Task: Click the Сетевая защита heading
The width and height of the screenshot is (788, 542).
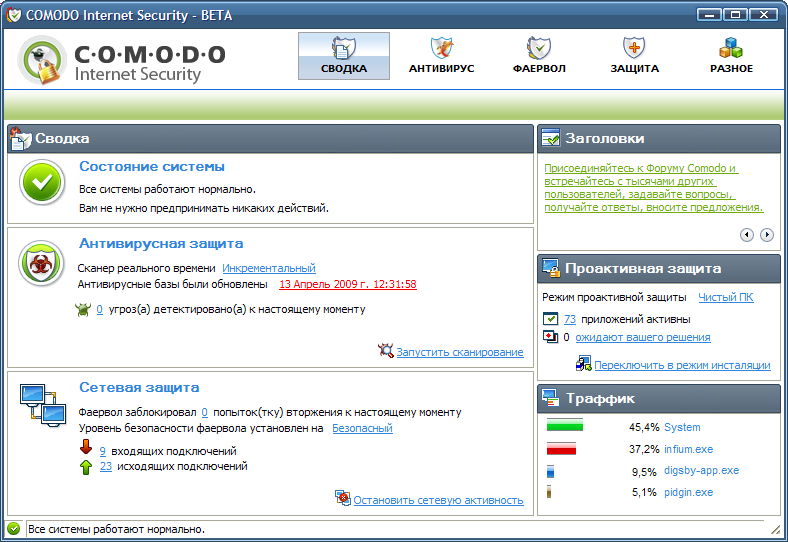Action: tap(139, 387)
